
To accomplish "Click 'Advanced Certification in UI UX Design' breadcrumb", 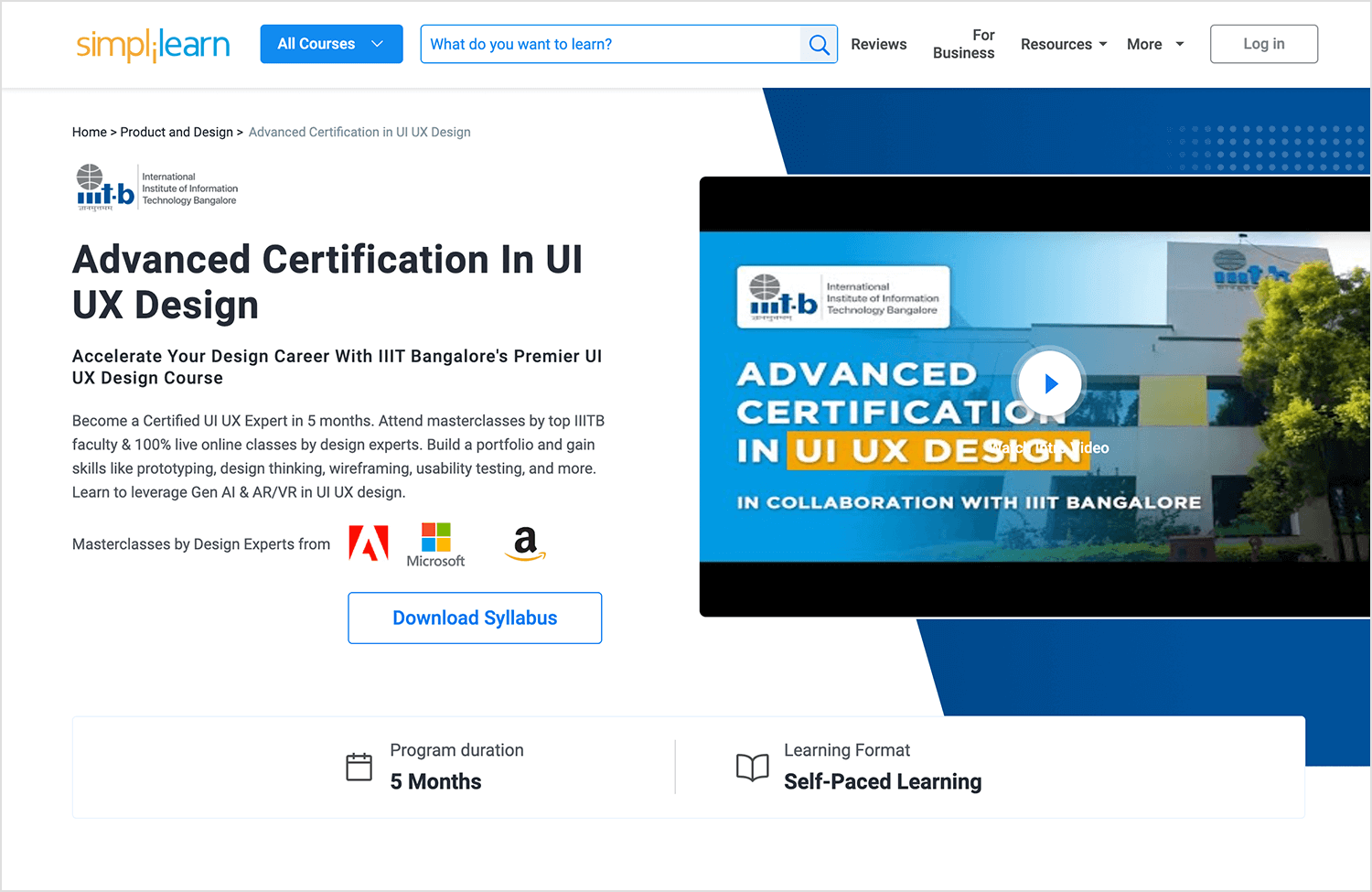I will (359, 132).
